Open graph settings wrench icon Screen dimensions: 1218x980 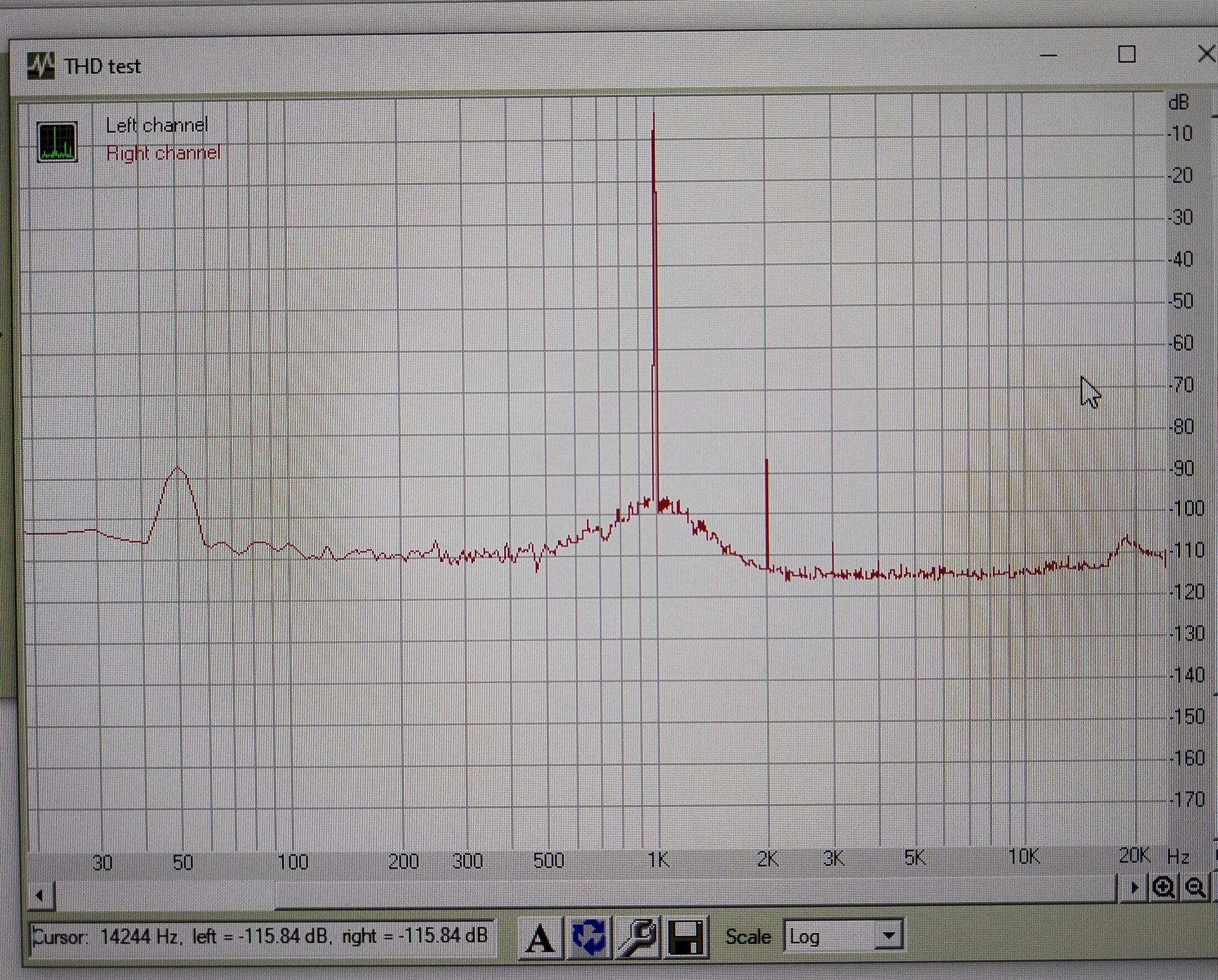(637, 937)
